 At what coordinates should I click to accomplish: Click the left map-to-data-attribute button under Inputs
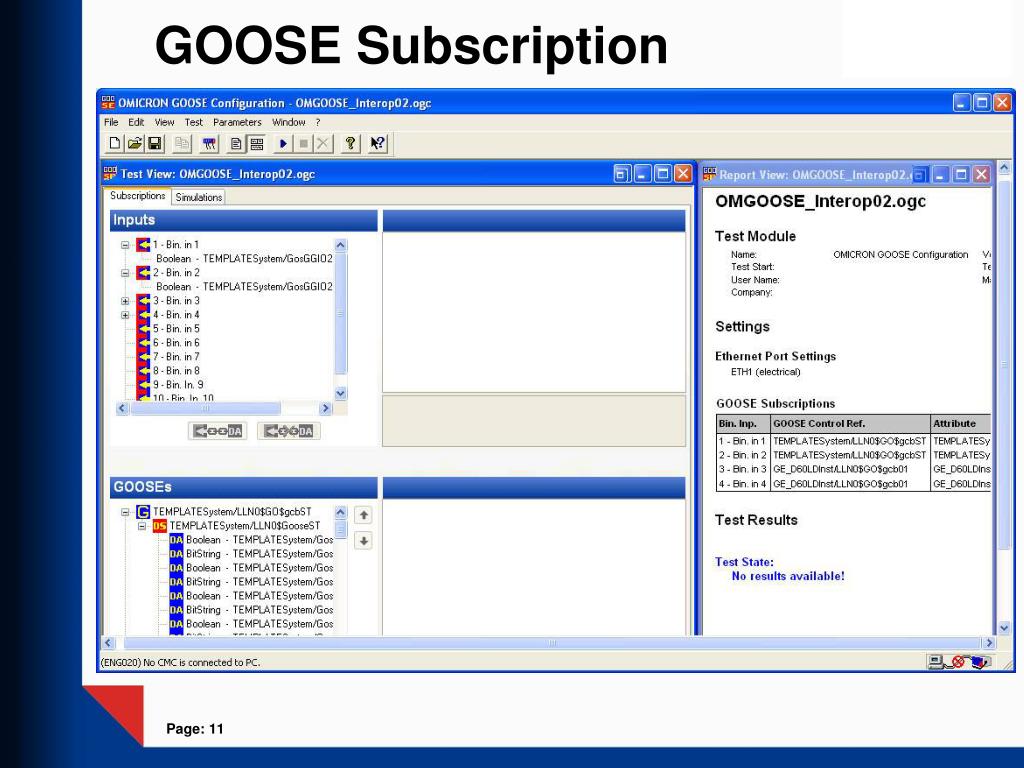pyautogui.click(x=217, y=431)
